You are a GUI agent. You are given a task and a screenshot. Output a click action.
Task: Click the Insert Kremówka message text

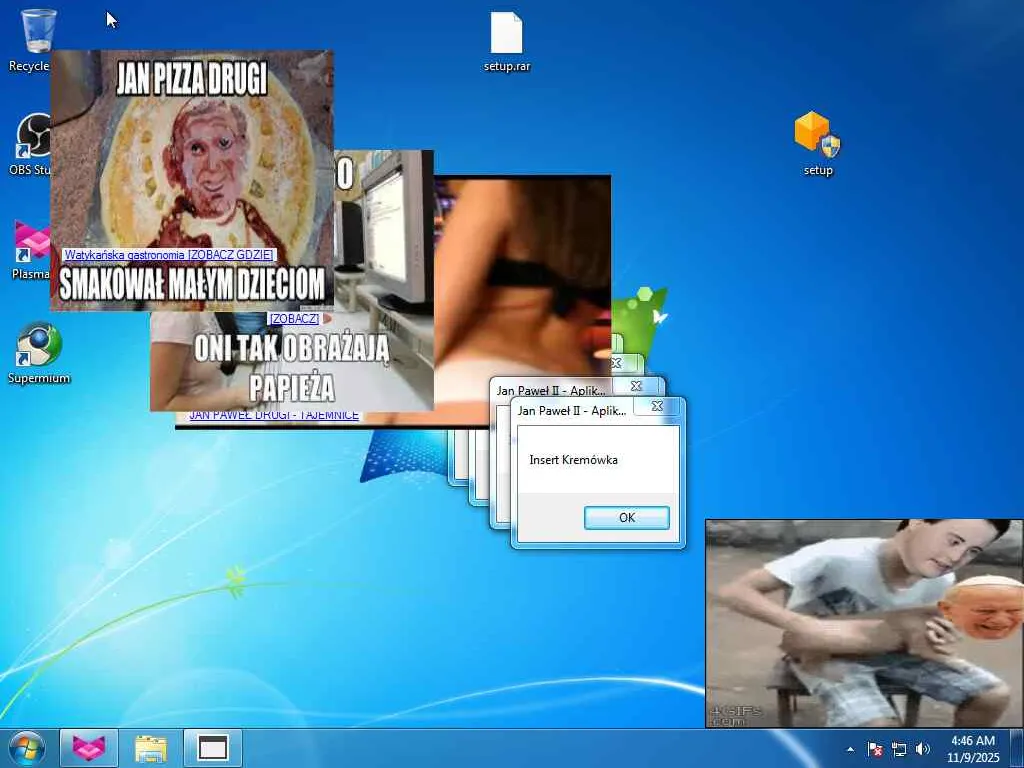[x=573, y=460]
